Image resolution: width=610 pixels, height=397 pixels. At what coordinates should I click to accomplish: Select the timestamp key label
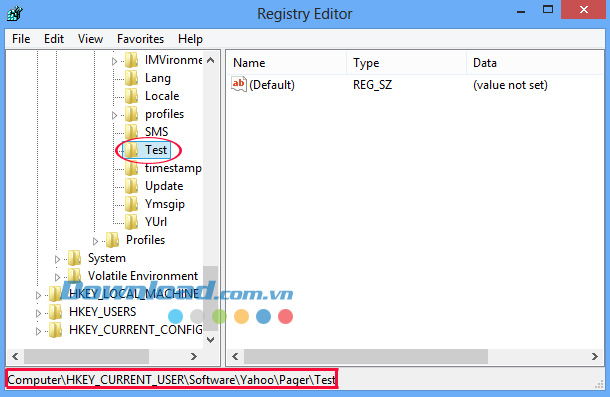173,168
